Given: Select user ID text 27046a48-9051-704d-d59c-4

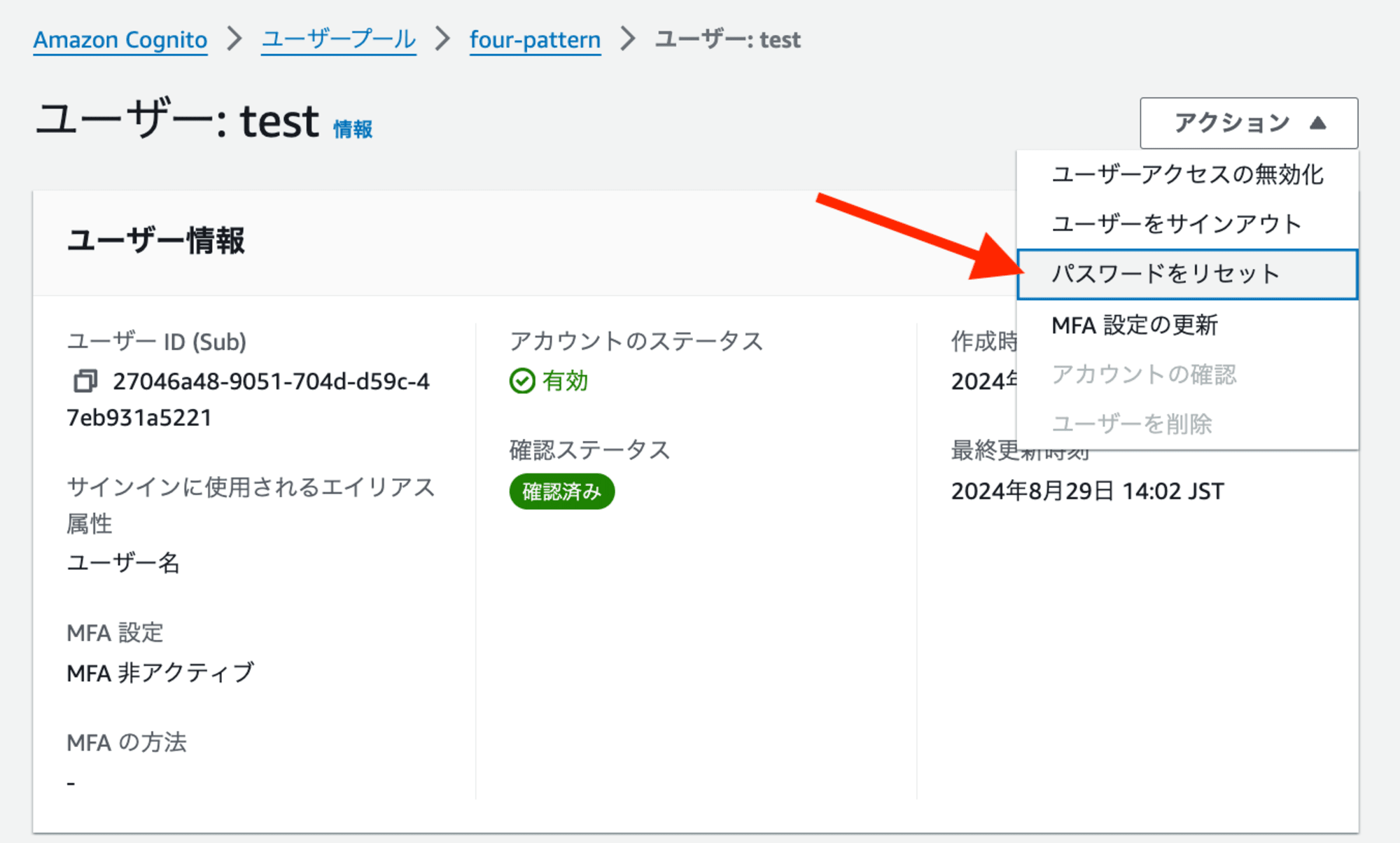Looking at the screenshot, I should click(x=272, y=382).
